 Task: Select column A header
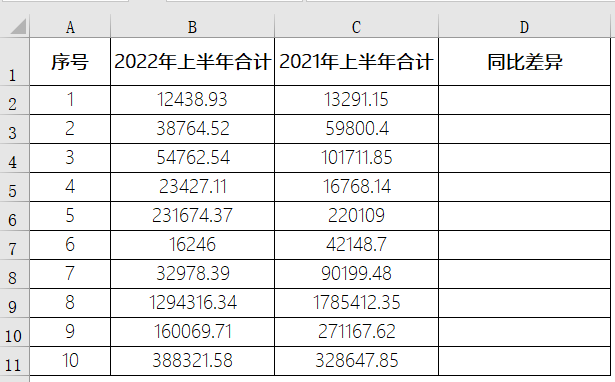click(70, 27)
